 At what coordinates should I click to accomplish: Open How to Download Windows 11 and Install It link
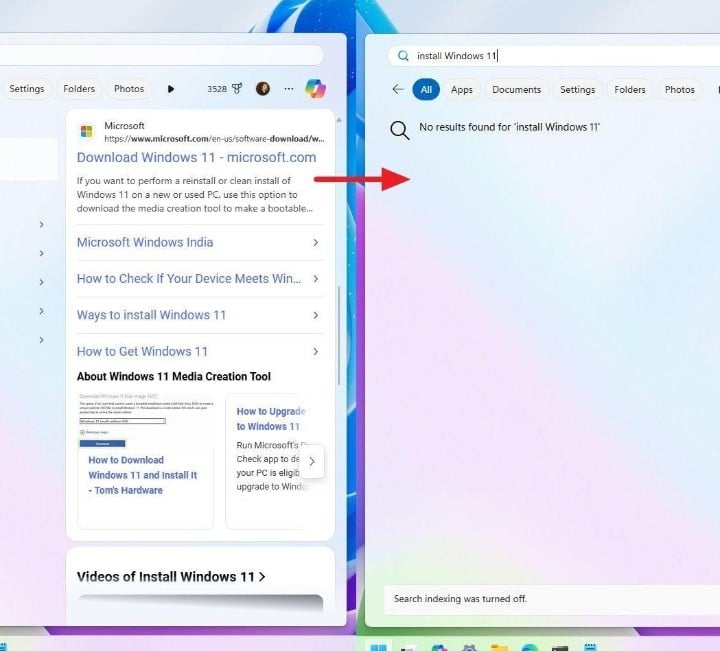(143, 475)
